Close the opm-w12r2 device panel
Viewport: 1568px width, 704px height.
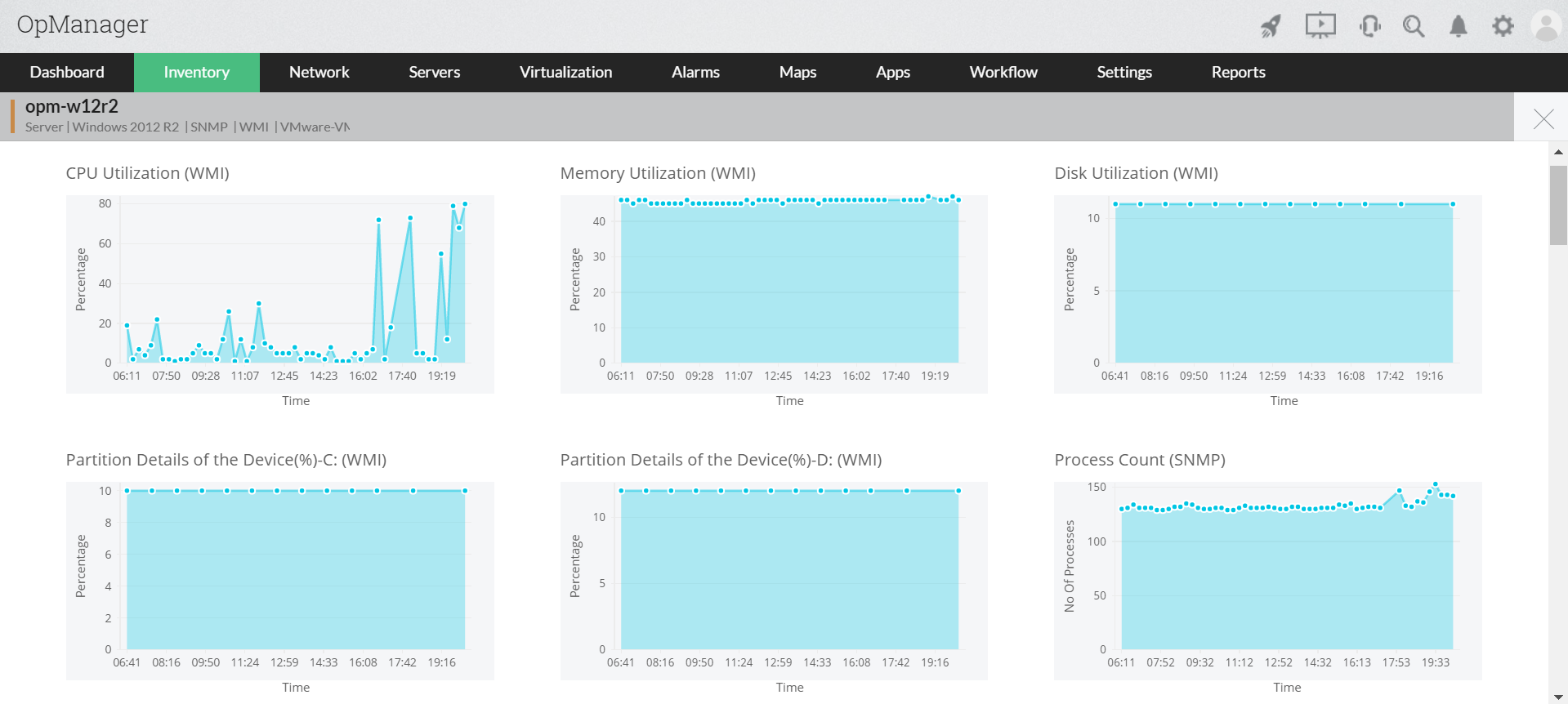pos(1543,119)
